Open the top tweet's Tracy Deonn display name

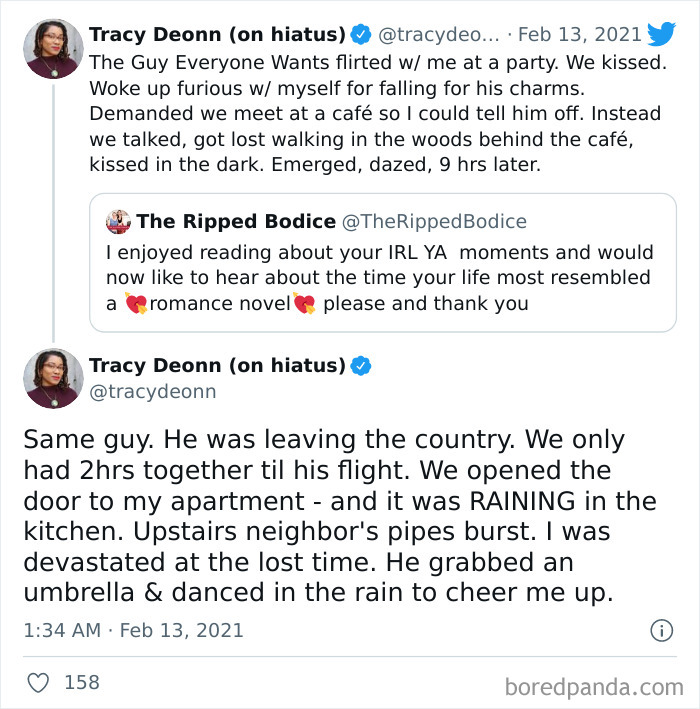[217, 35]
